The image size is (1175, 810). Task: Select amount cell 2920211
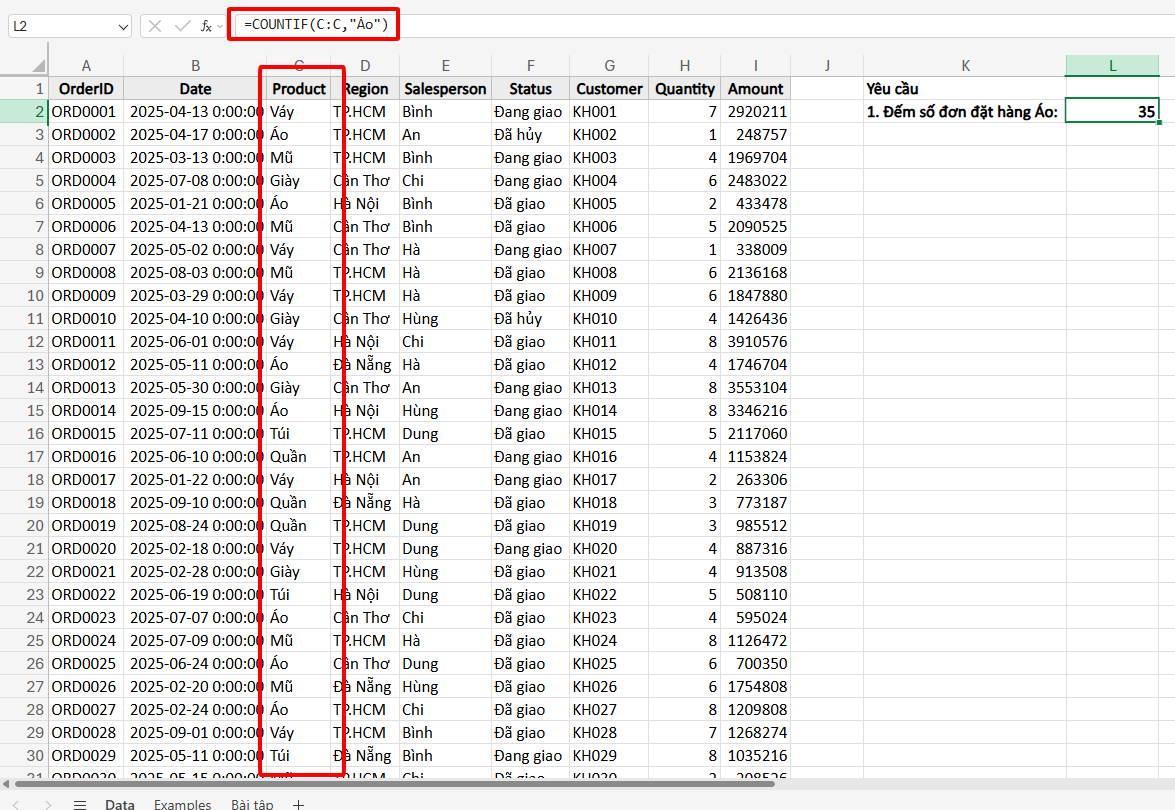point(755,112)
